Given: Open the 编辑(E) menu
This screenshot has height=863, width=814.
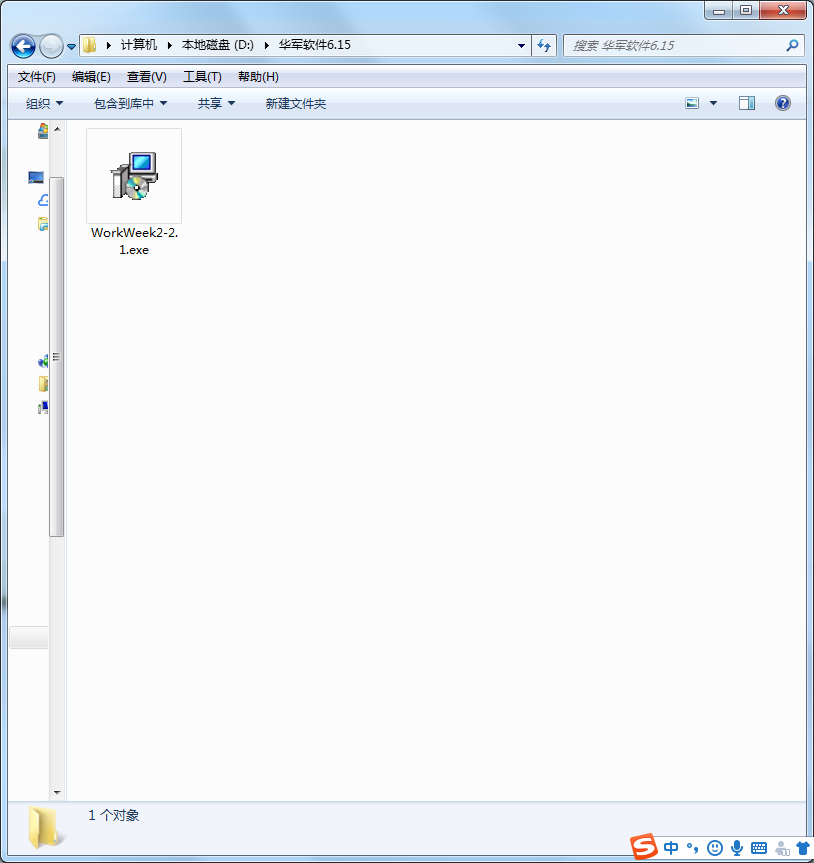Looking at the screenshot, I should [x=91, y=77].
